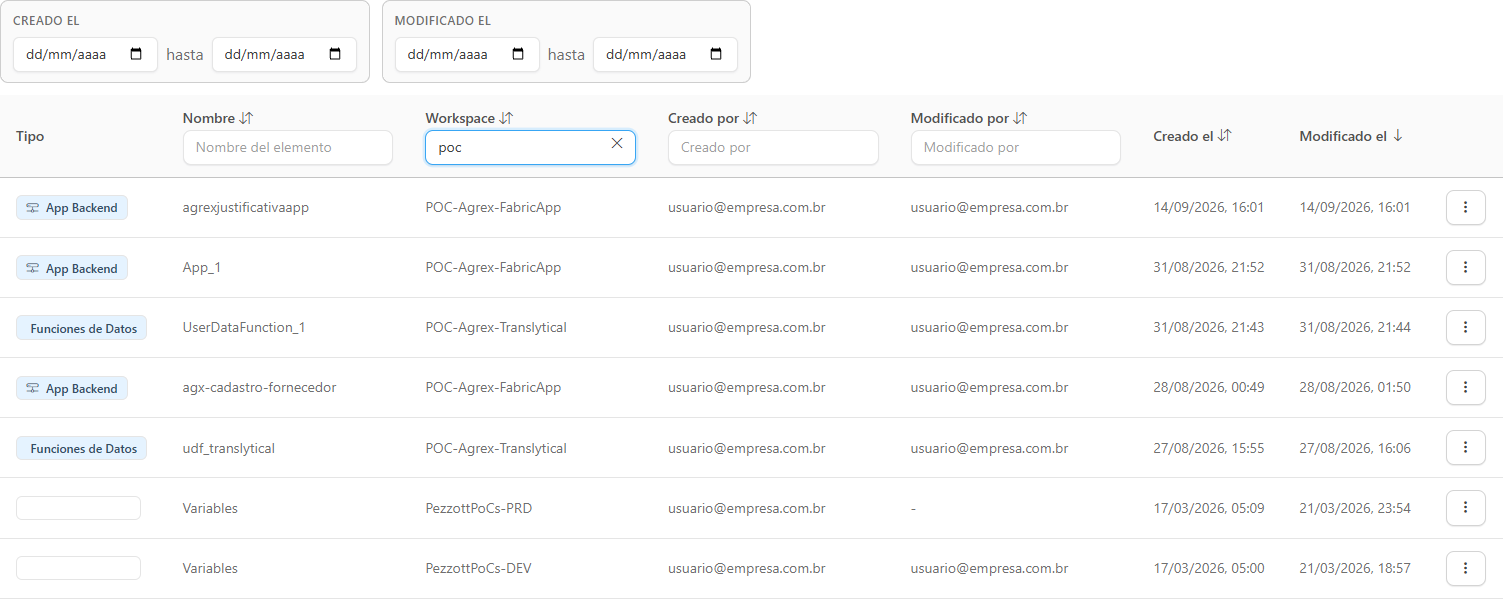The height and width of the screenshot is (599, 1503).
Task: Click the MODIFICADO EL filter label
Action: 443,20
